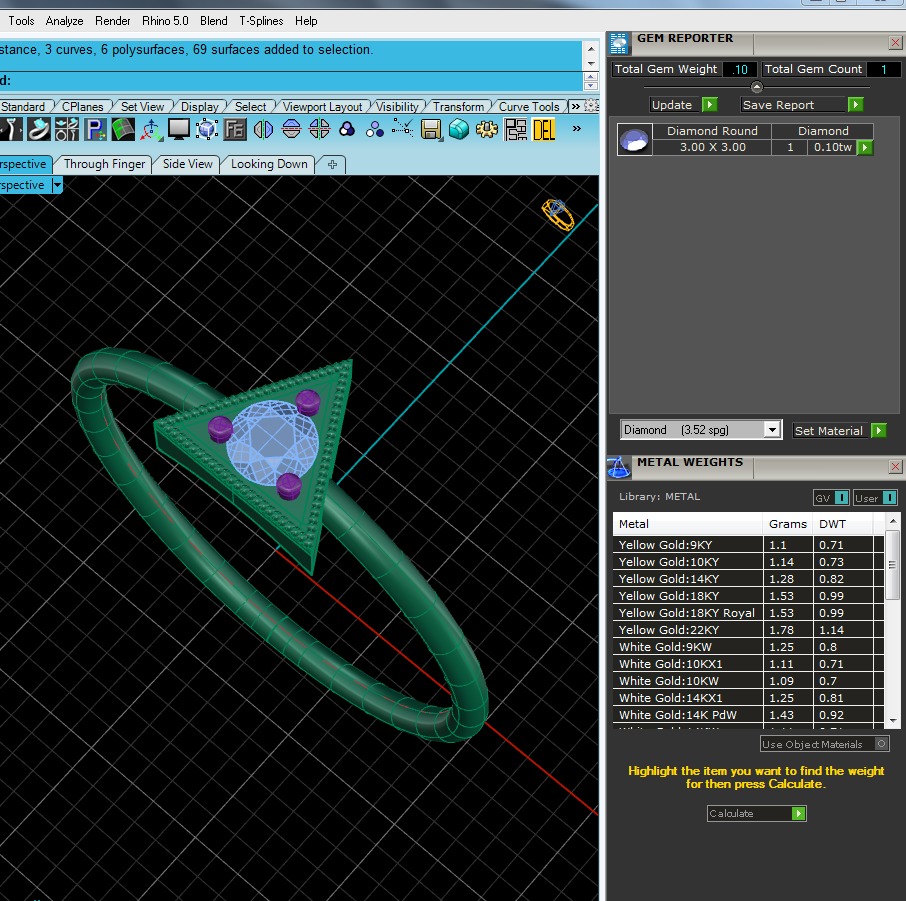
Task: Click the command history scroll down arrow
Action: (591, 64)
